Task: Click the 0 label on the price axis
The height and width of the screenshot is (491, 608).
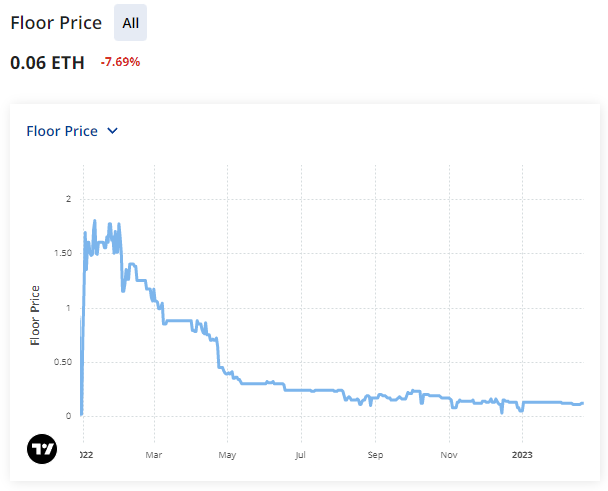Action: [x=68, y=415]
